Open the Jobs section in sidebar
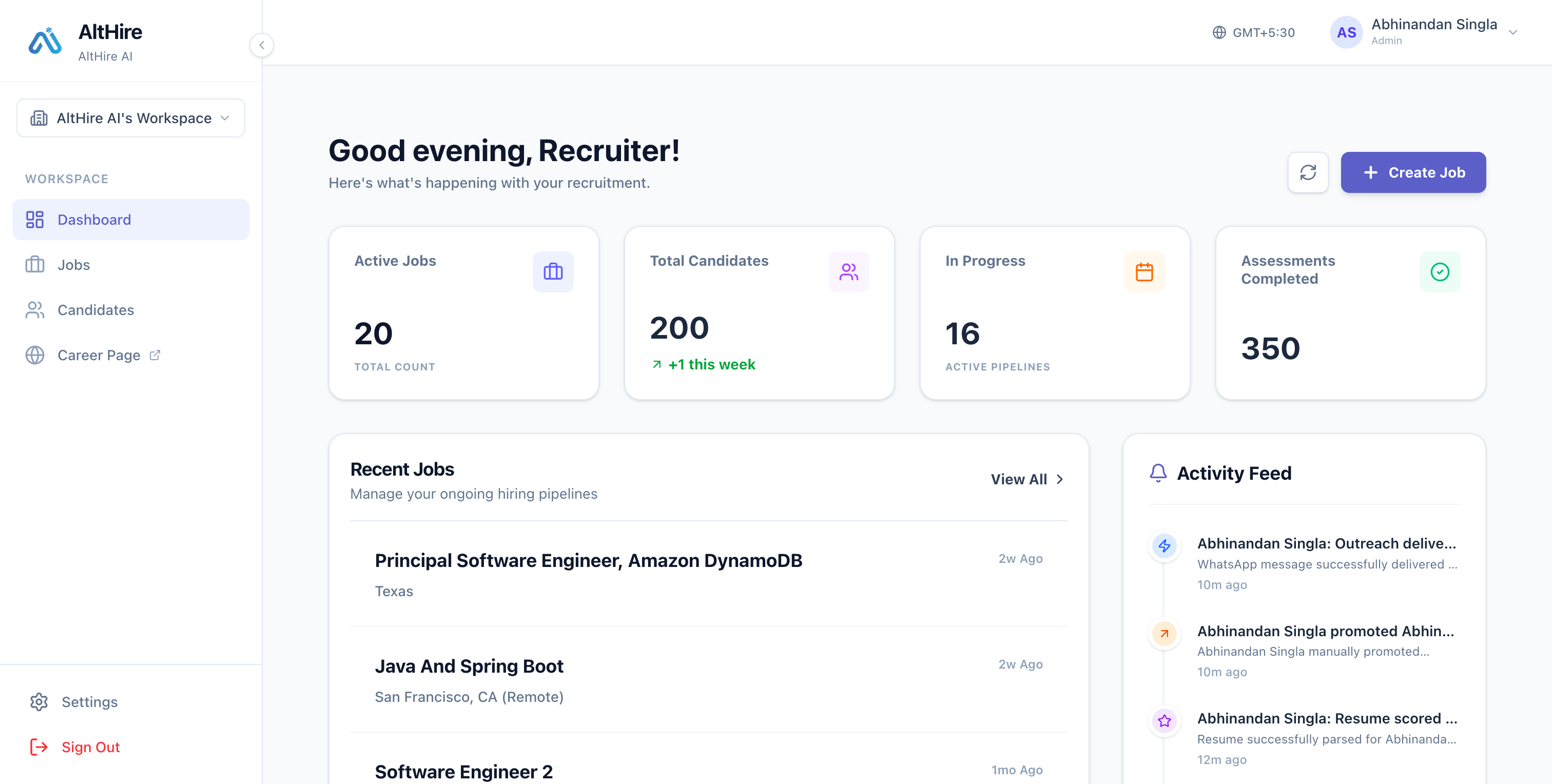 click(x=131, y=265)
